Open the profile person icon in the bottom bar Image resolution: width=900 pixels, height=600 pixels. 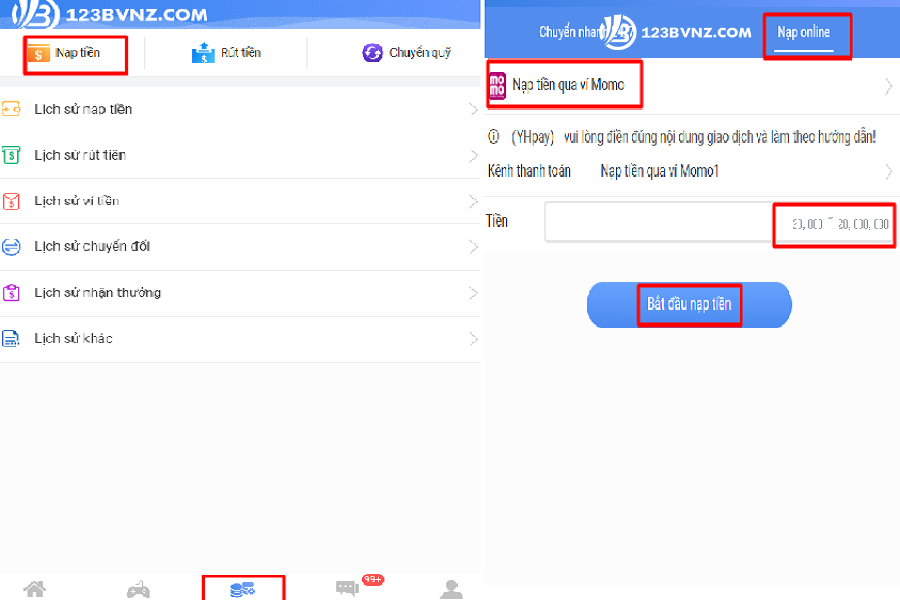coord(452,589)
